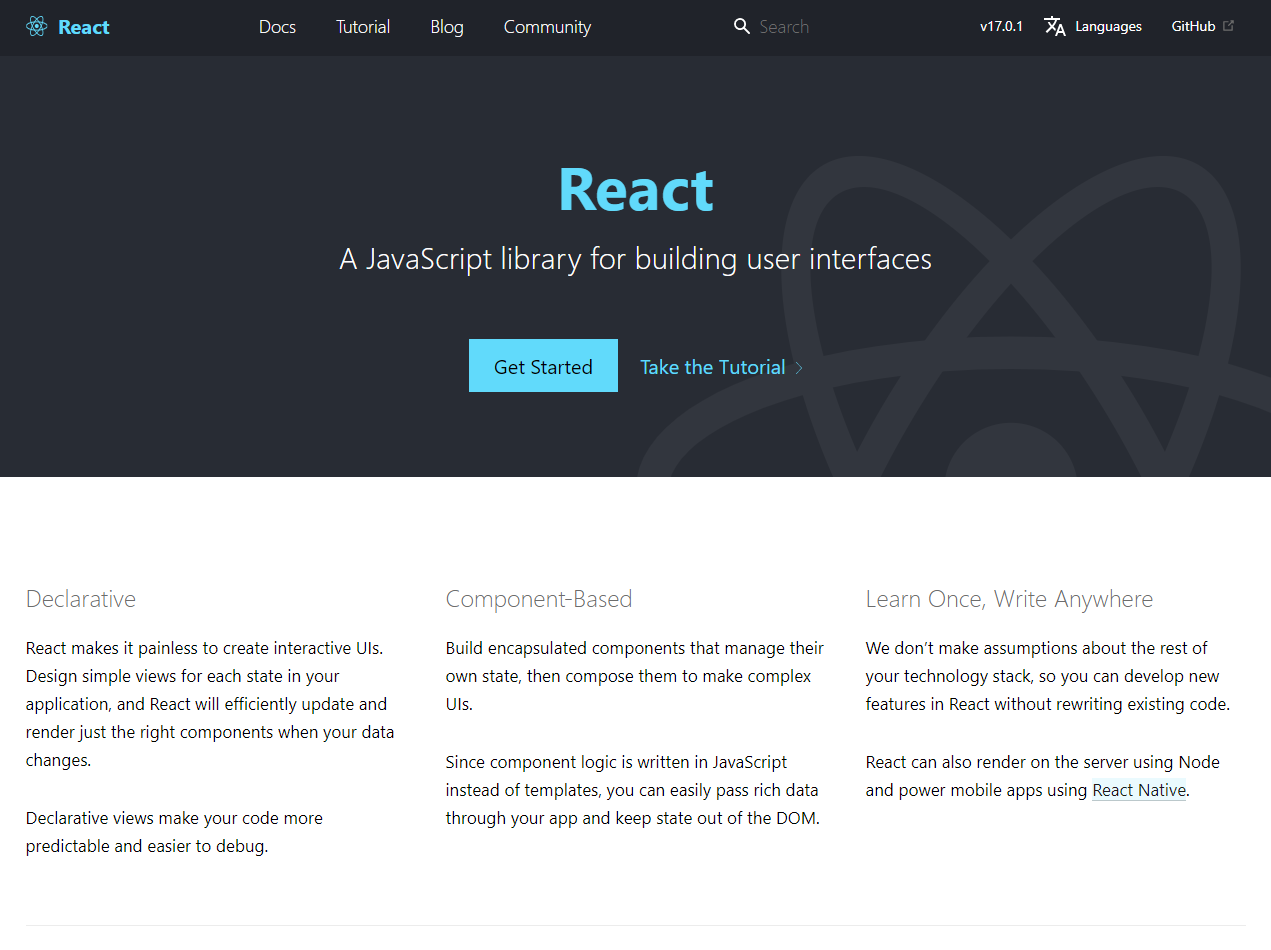Go to the Blog page

(447, 27)
